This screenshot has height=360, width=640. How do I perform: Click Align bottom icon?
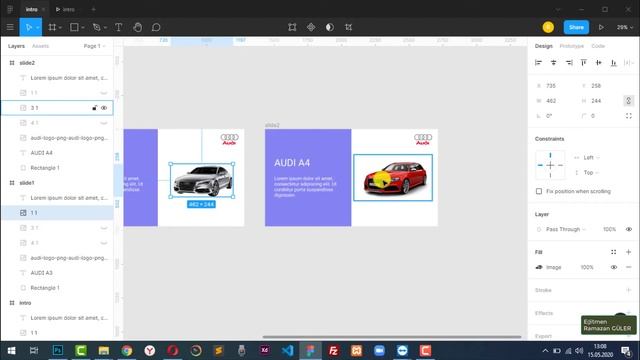tap(613, 62)
